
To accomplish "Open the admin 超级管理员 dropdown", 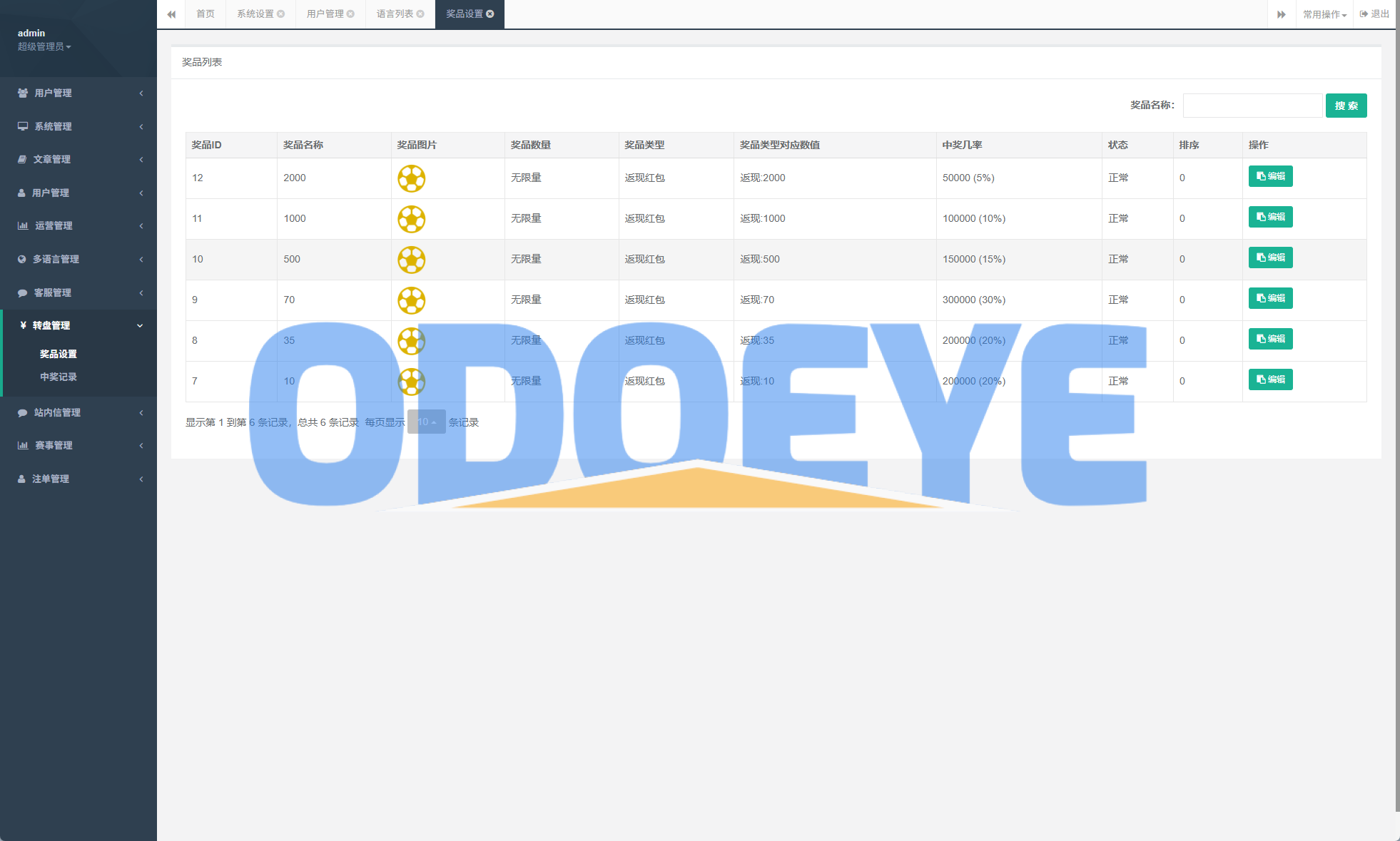I will pyautogui.click(x=44, y=46).
